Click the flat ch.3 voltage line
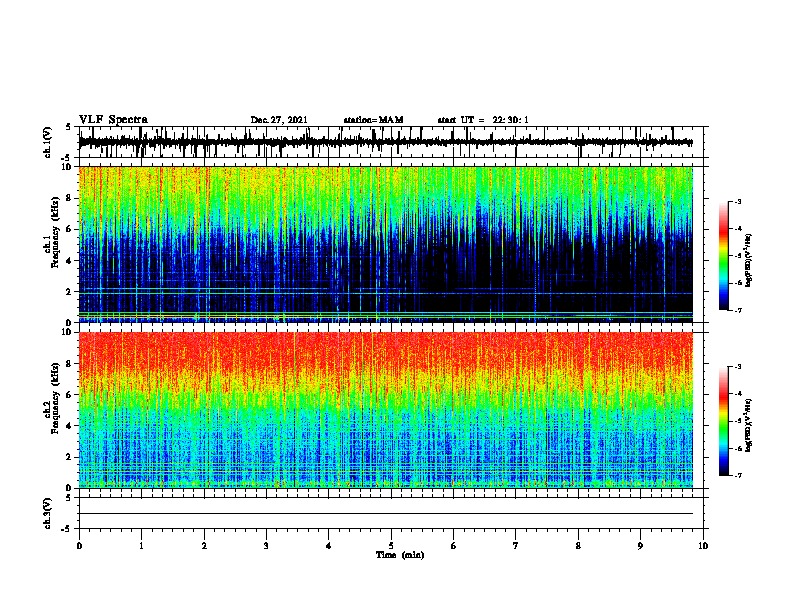The height and width of the screenshot is (612, 792). point(386,514)
